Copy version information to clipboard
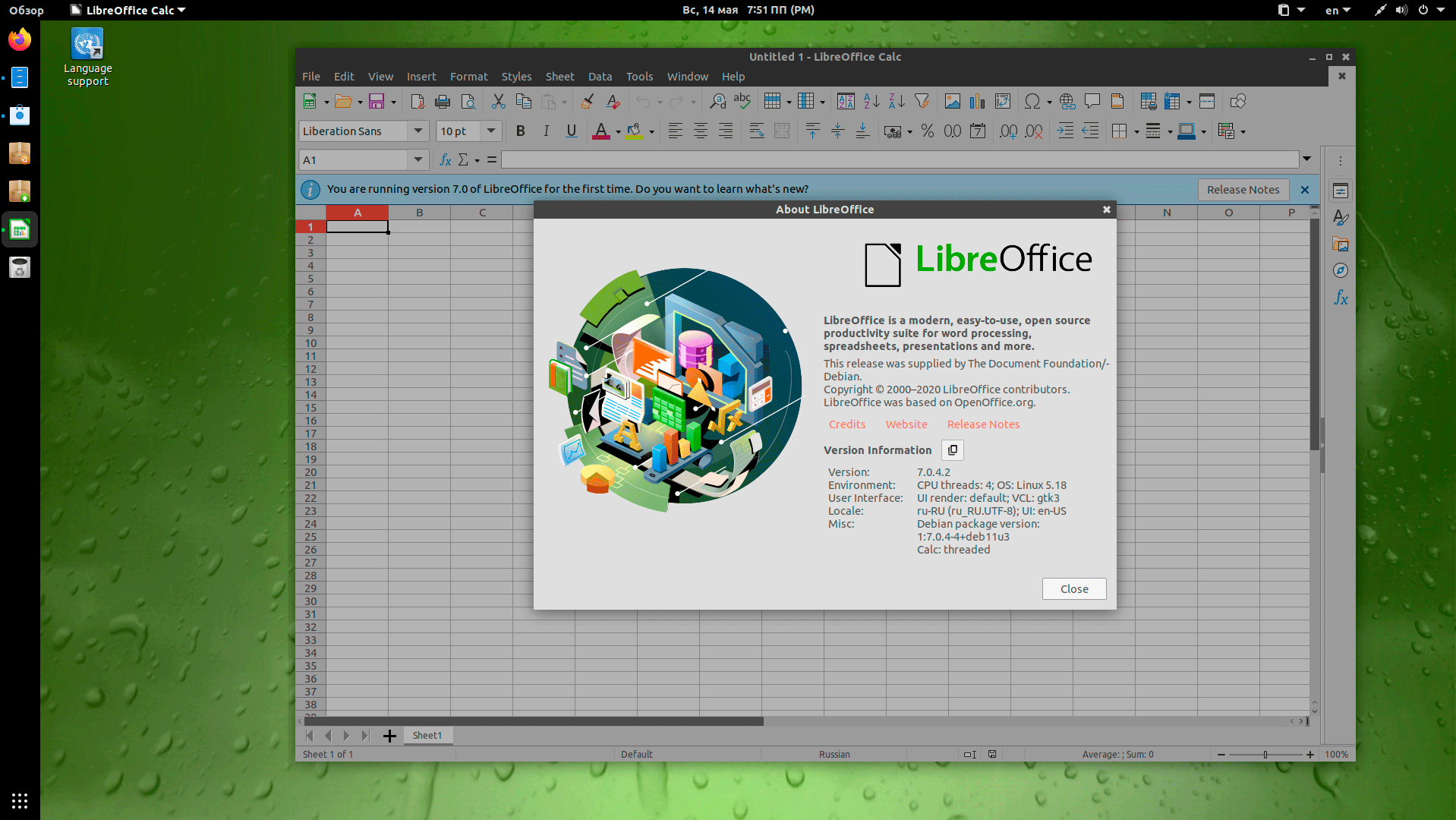Screen dimensions: 1456x820 click(x=952, y=450)
